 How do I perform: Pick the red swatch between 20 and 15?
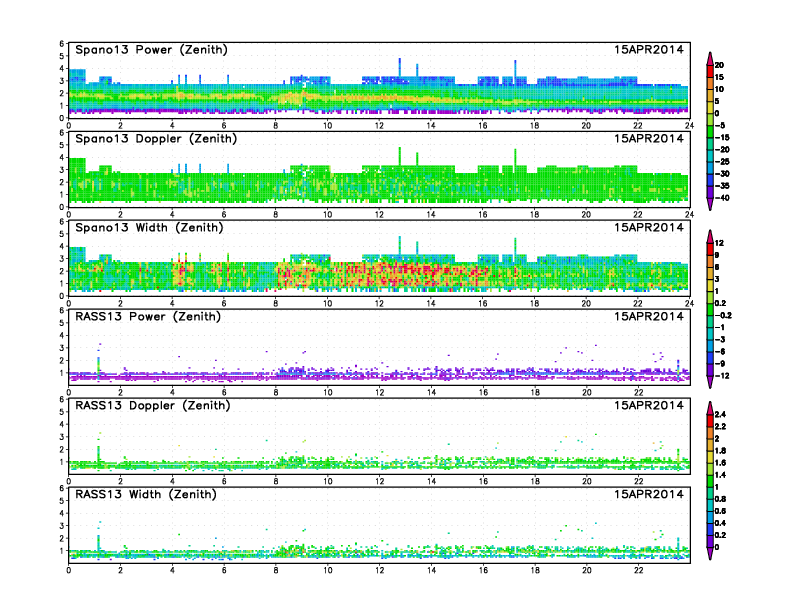coord(710,71)
